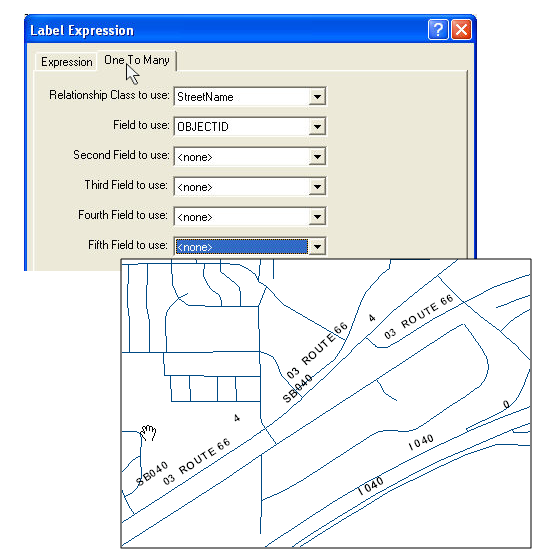Screen dimensions: 541x558
Task: Click the 'Fifth Field to use:' label
Action: [x=128, y=245]
